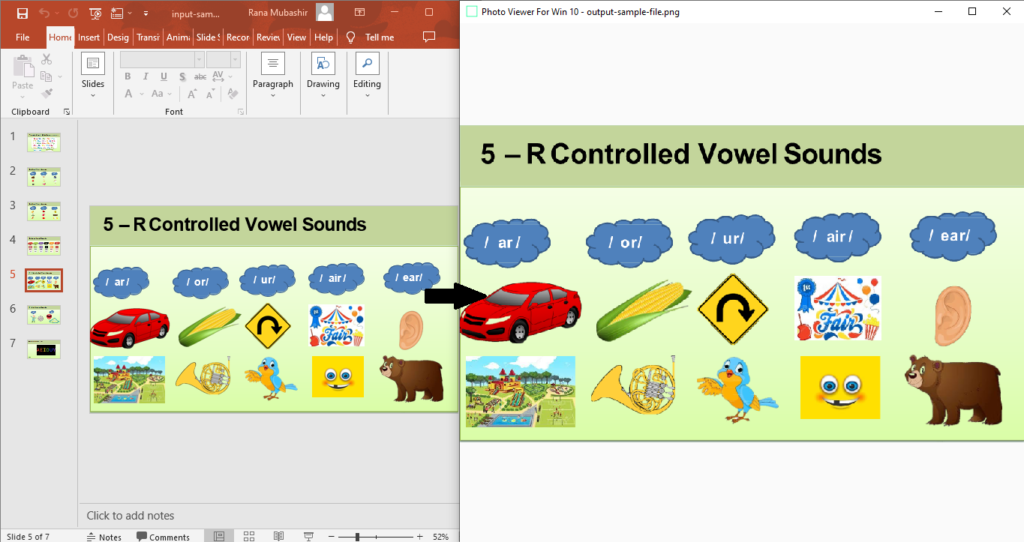Switch to the View ribbon tab

click(296, 37)
